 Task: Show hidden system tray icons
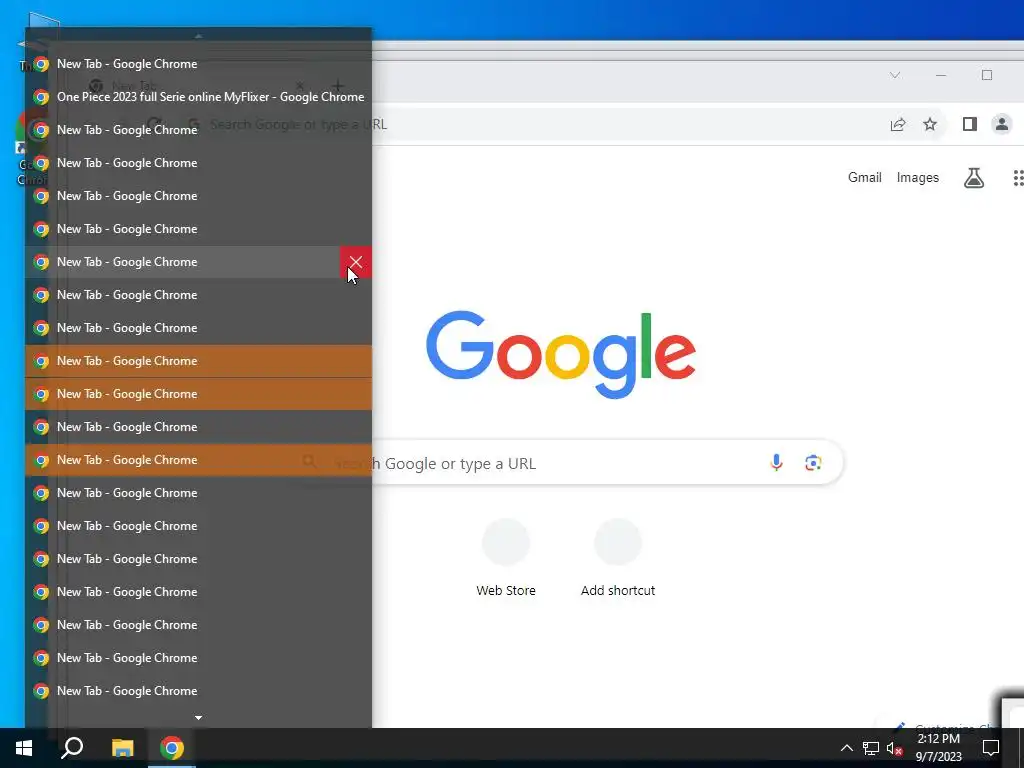pos(846,748)
